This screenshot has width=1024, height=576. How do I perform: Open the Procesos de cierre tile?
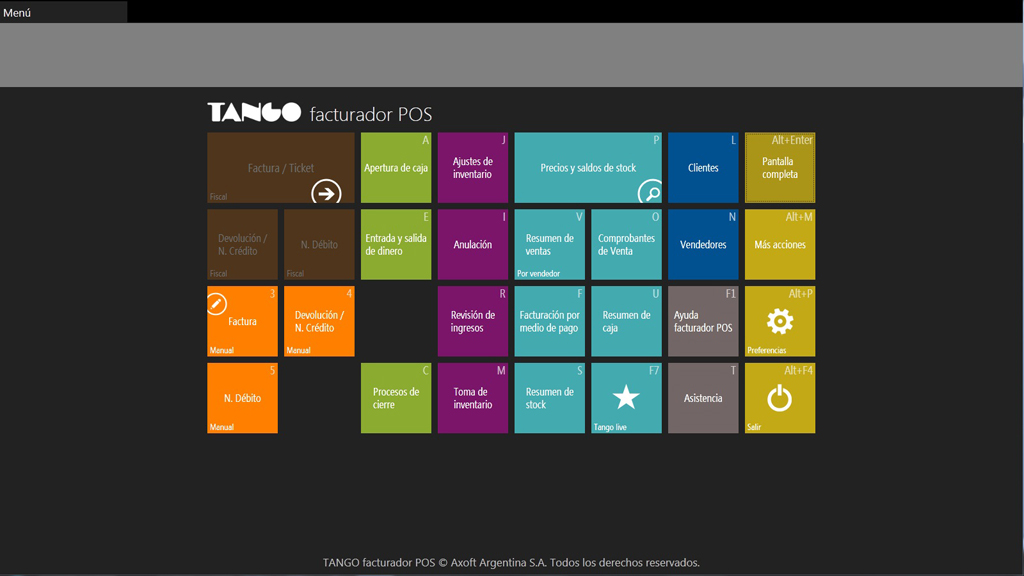396,398
